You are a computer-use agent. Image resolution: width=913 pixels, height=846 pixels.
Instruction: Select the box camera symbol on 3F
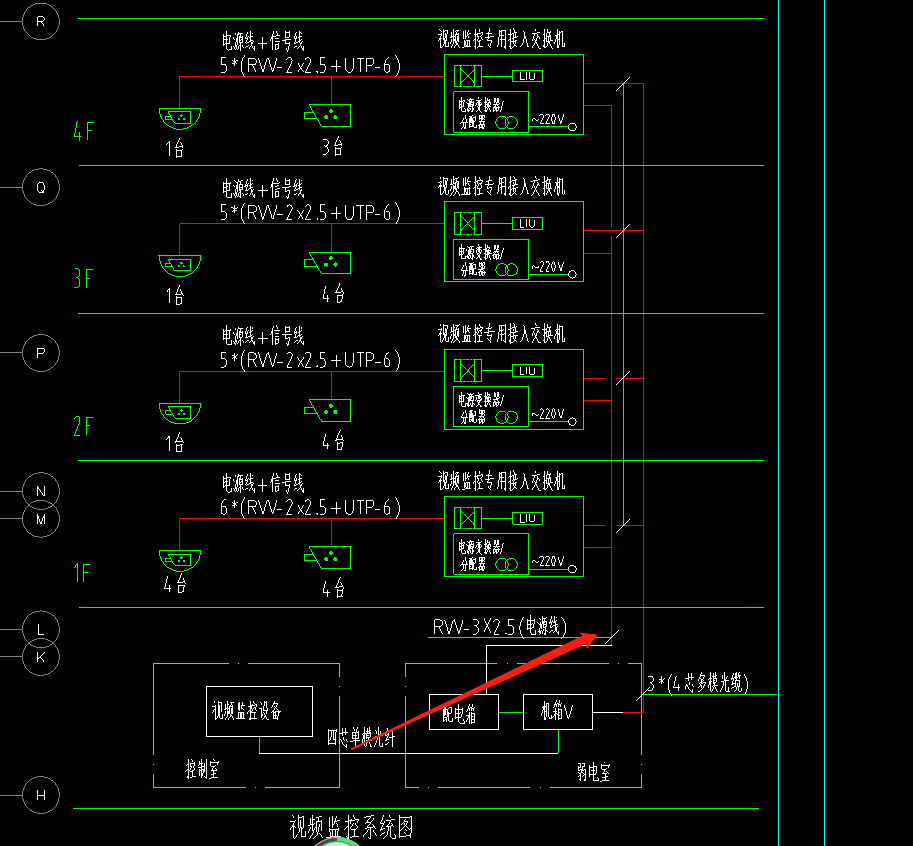pyautogui.click(x=328, y=263)
